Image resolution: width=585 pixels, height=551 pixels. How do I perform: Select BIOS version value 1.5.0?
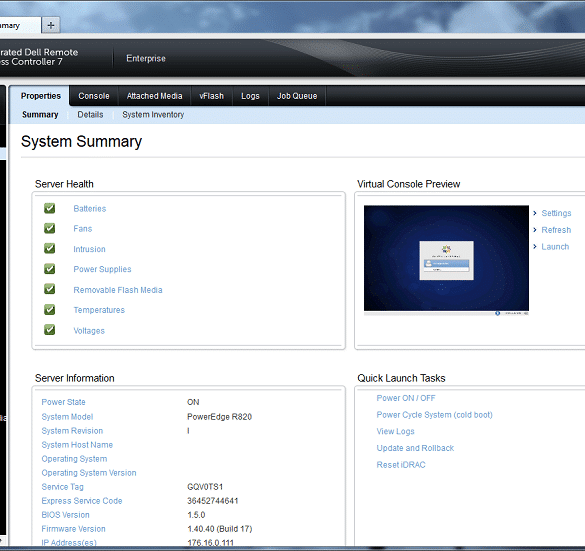[196, 515]
